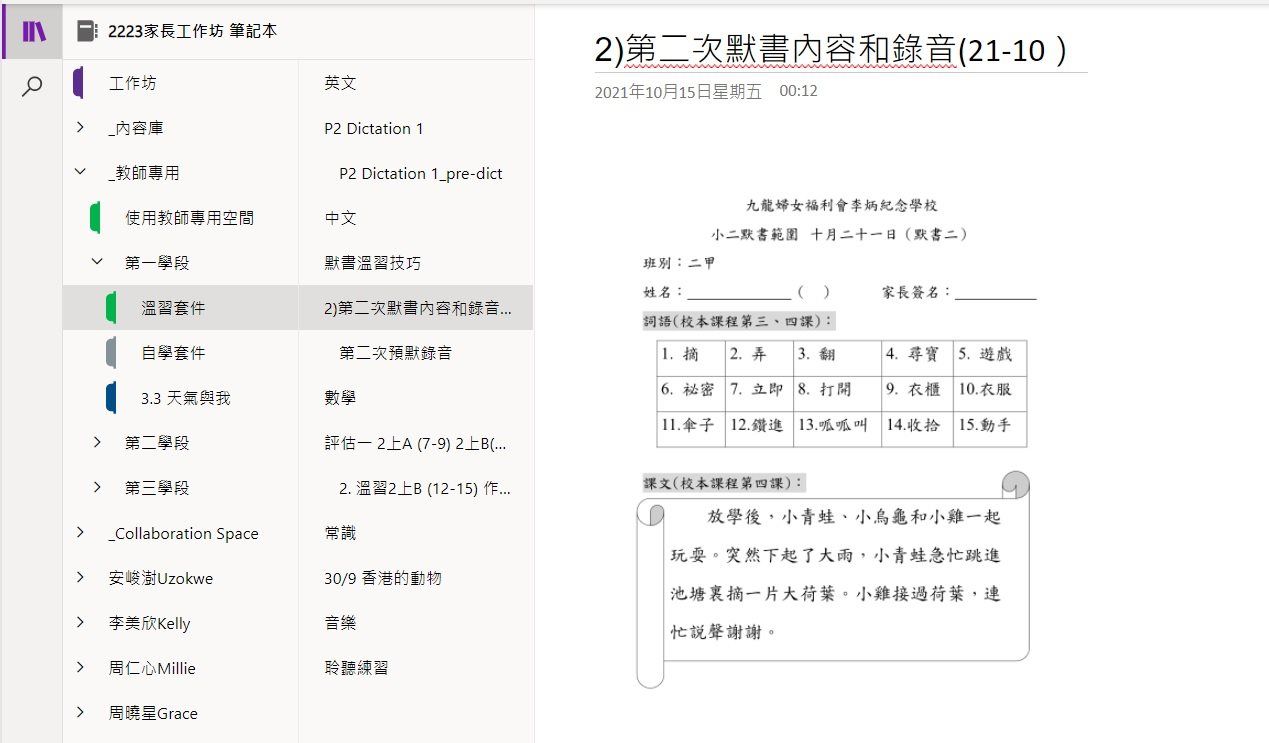Select the 使用教師專用空間 section
Image resolution: width=1269 pixels, height=743 pixels.
pos(189,218)
